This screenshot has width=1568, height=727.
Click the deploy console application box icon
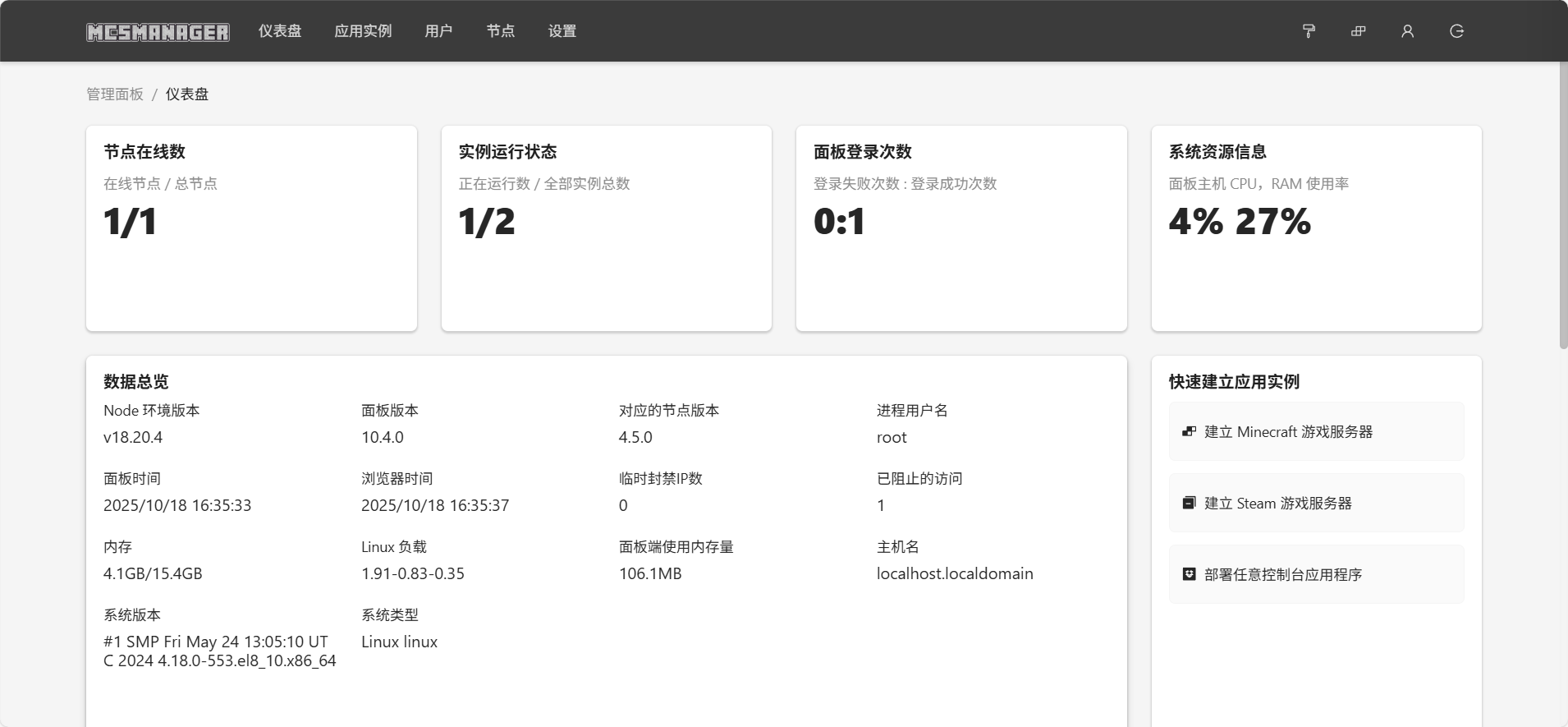coord(1189,574)
